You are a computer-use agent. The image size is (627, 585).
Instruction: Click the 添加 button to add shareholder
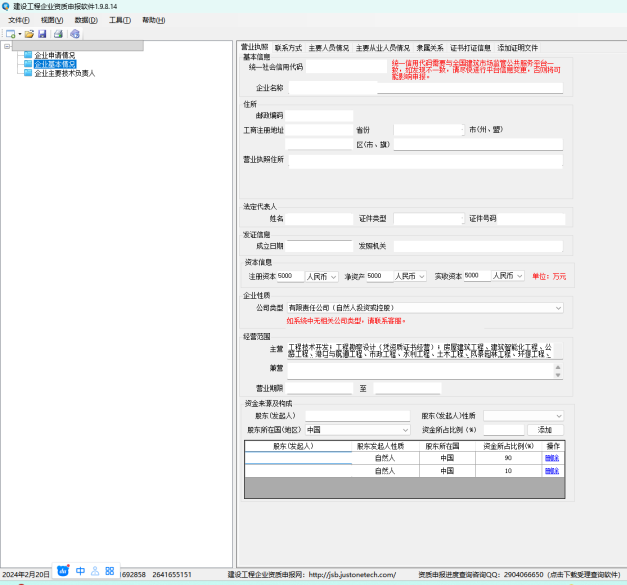click(x=545, y=429)
